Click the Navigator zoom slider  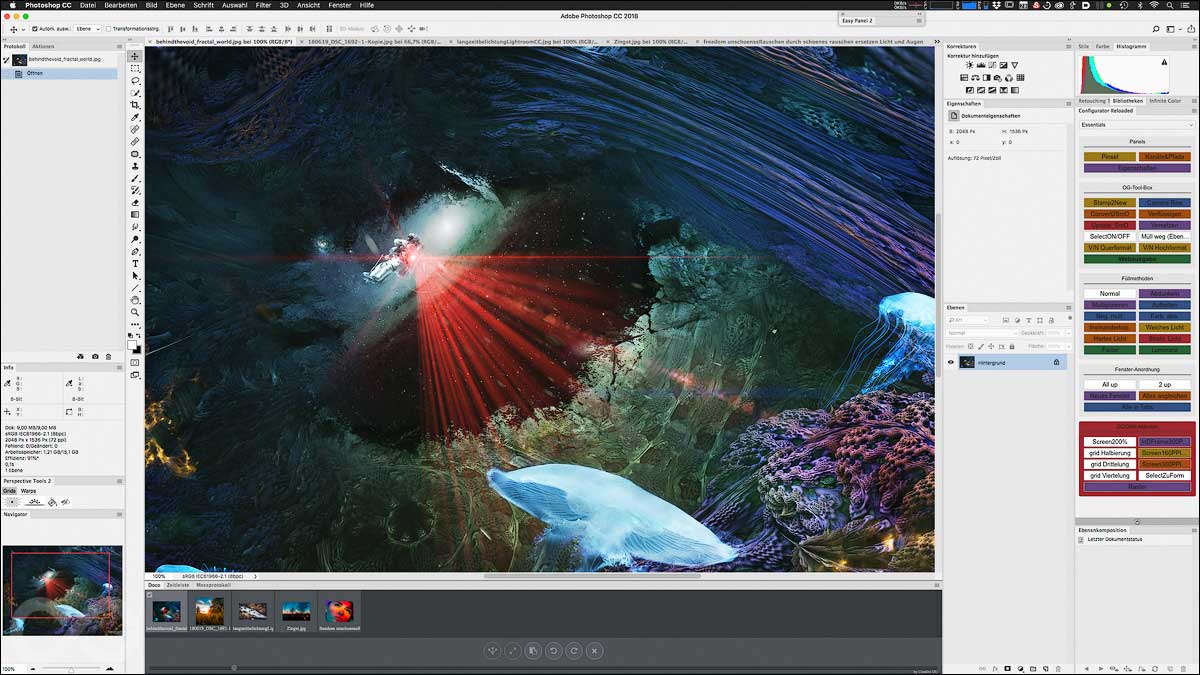point(70,669)
